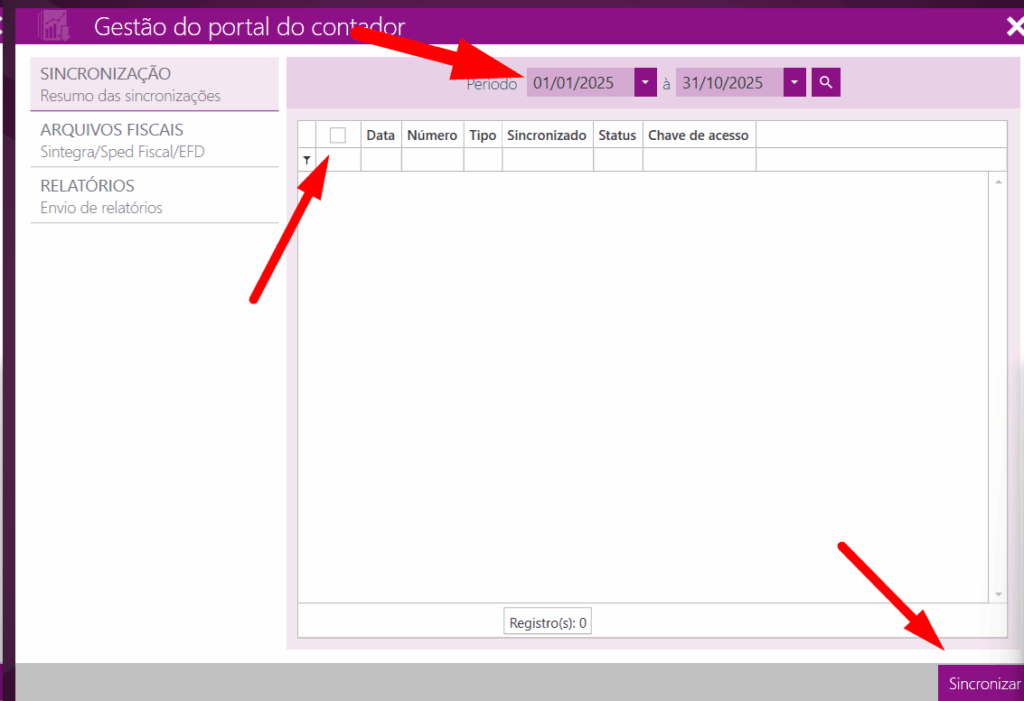Tick the select-all checkbox in the grid header
Image resolution: width=1024 pixels, height=701 pixels.
point(338,135)
